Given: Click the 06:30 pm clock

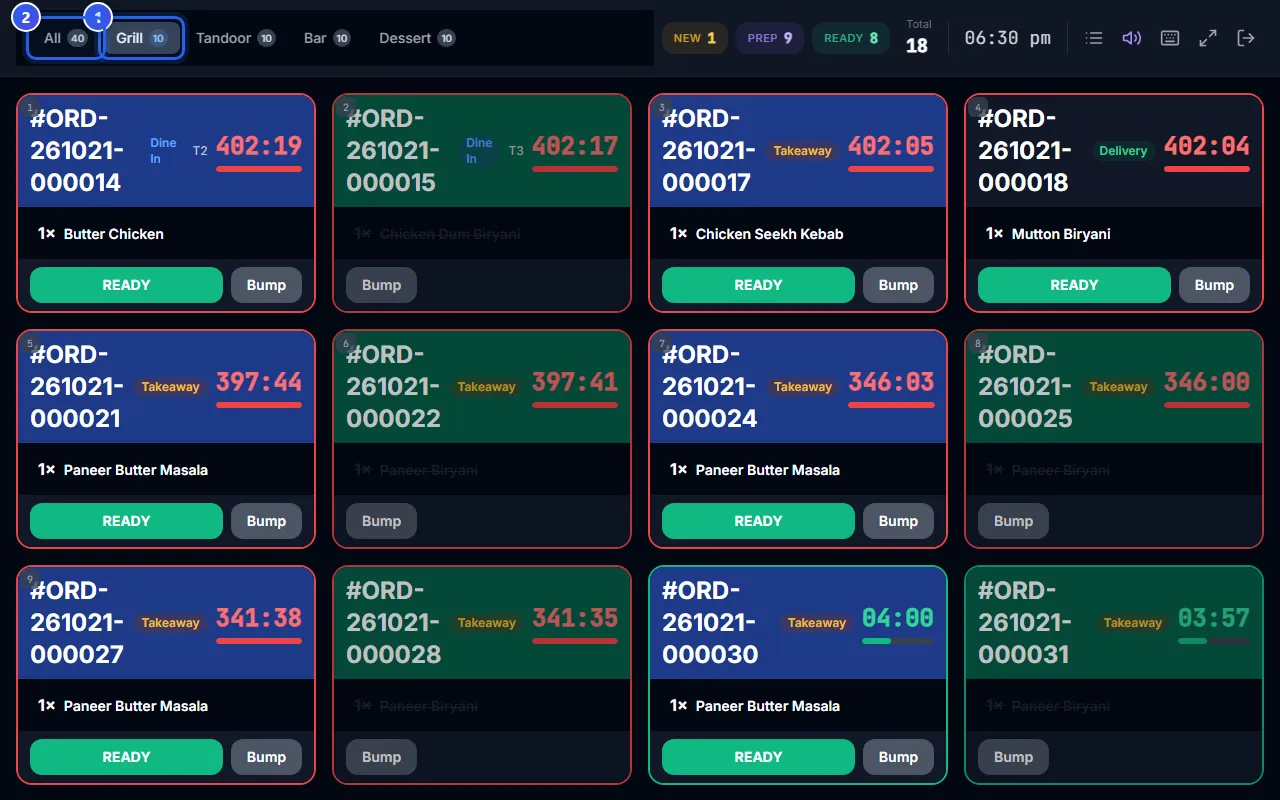Looking at the screenshot, I should pos(1008,38).
